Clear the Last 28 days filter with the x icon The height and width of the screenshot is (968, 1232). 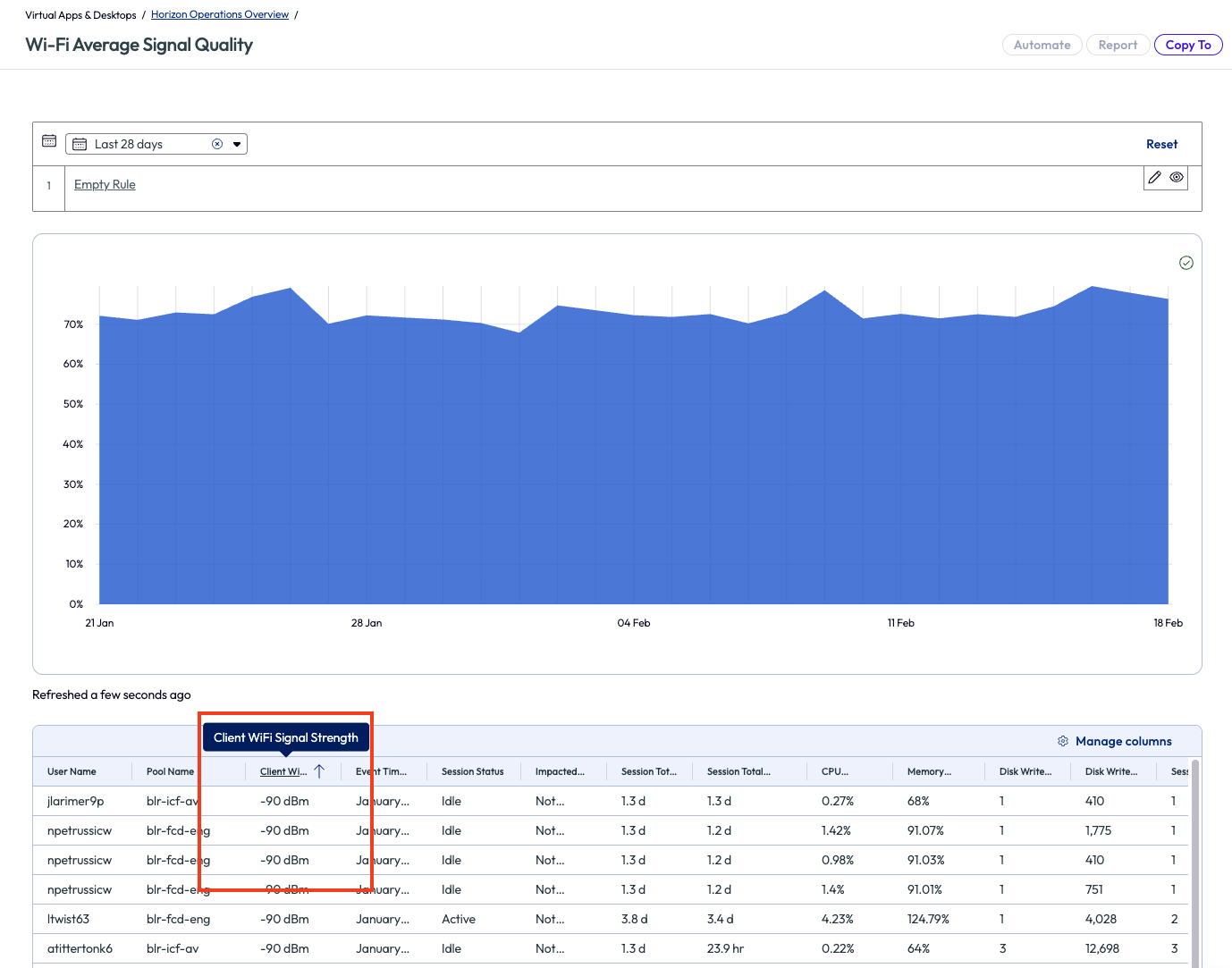click(x=217, y=143)
